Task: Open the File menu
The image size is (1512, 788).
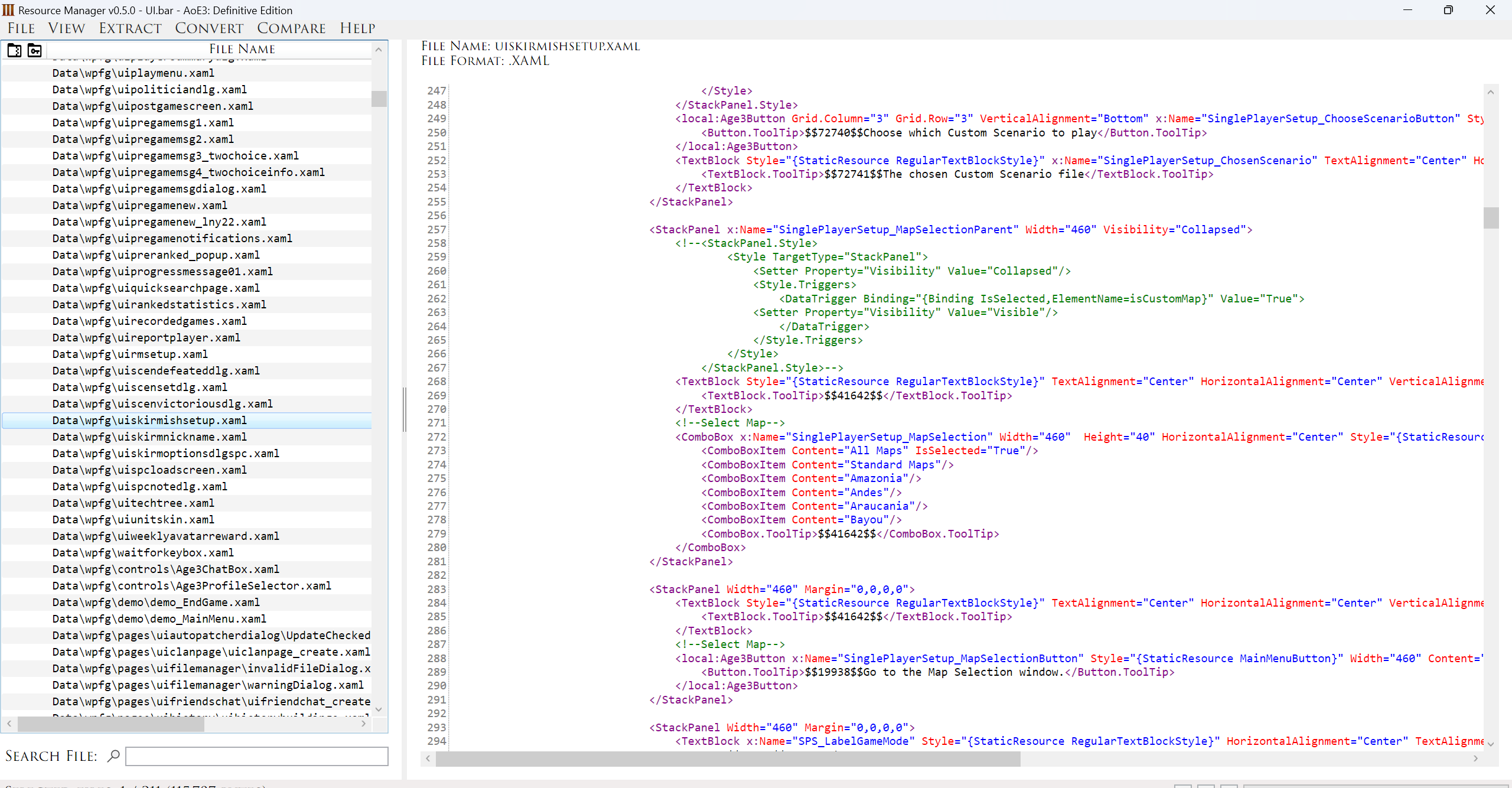Action: 21,28
